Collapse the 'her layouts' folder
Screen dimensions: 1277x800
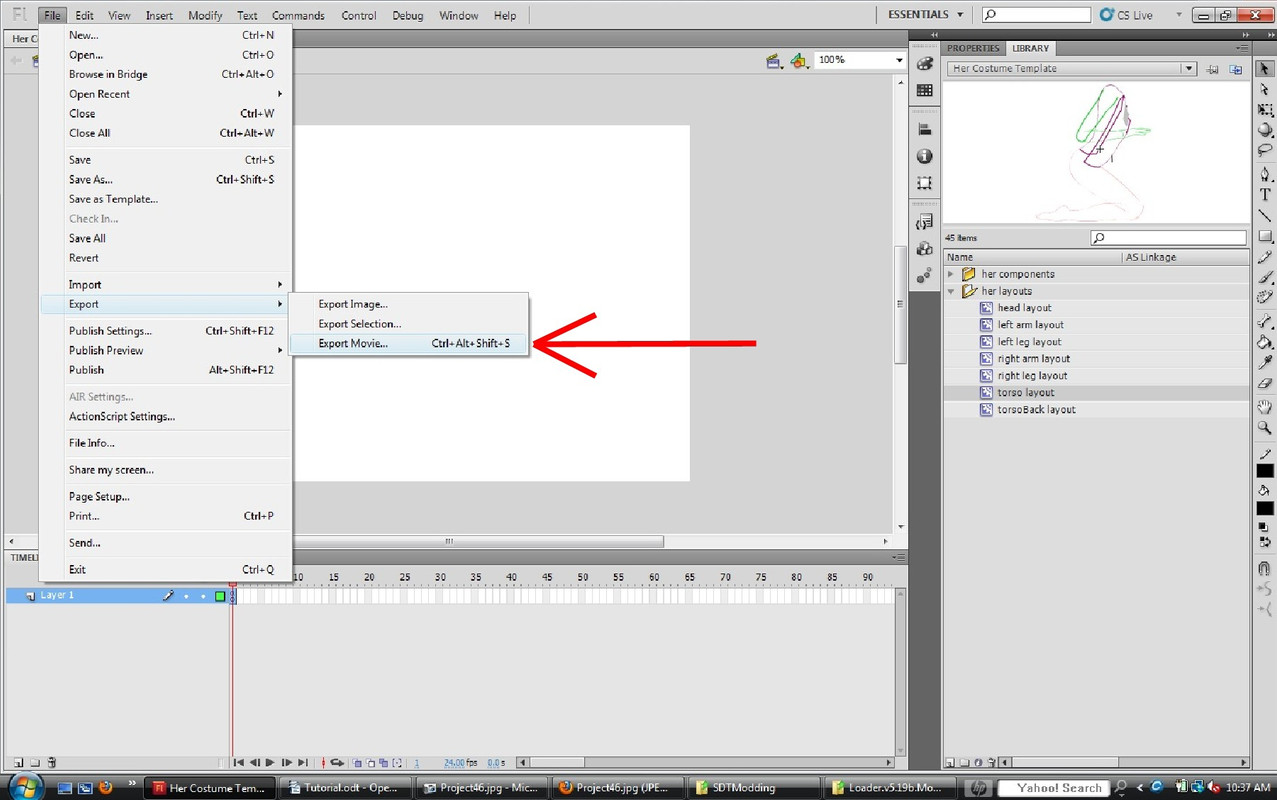click(x=951, y=291)
